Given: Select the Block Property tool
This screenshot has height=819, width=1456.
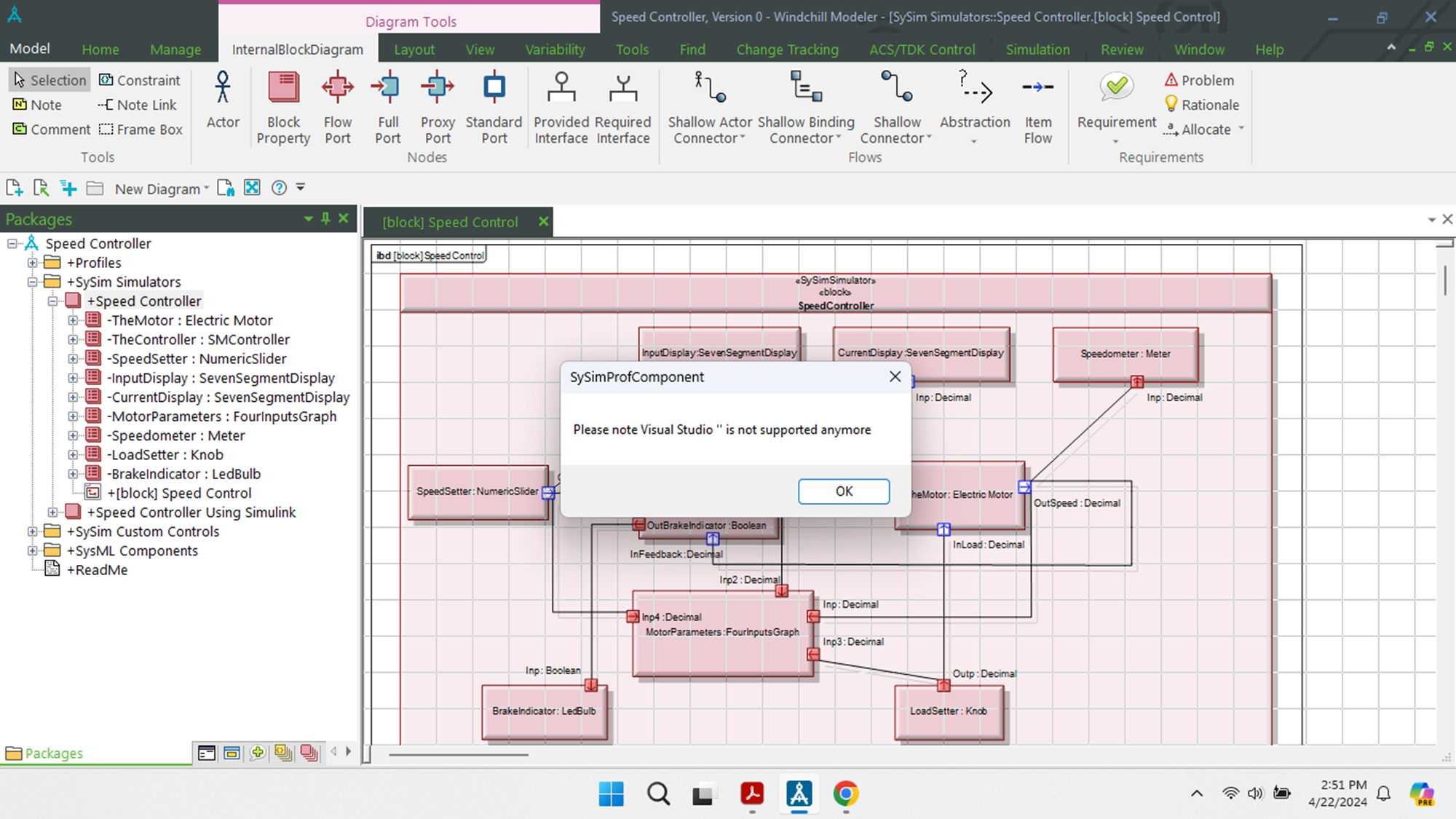Looking at the screenshot, I should (x=283, y=106).
